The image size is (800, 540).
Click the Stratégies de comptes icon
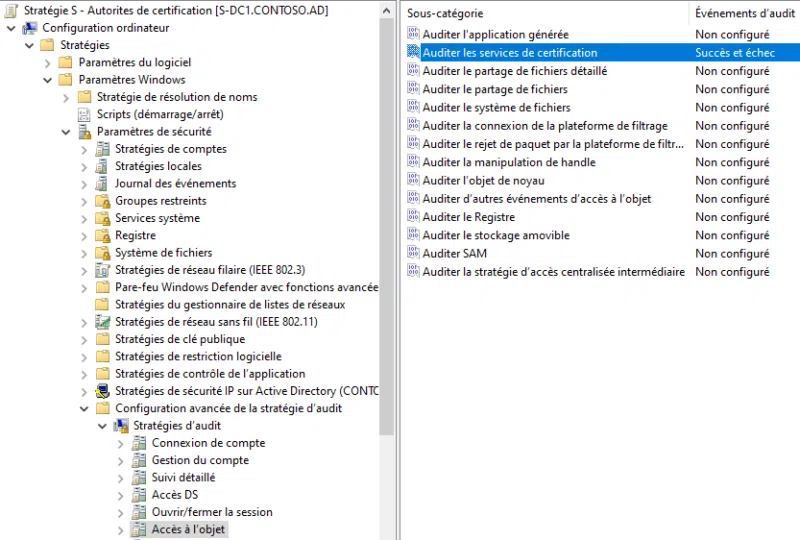click(x=103, y=149)
